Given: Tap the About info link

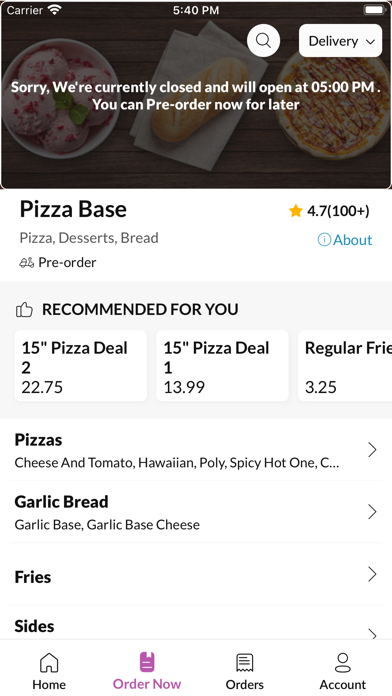Looking at the screenshot, I should coord(345,240).
